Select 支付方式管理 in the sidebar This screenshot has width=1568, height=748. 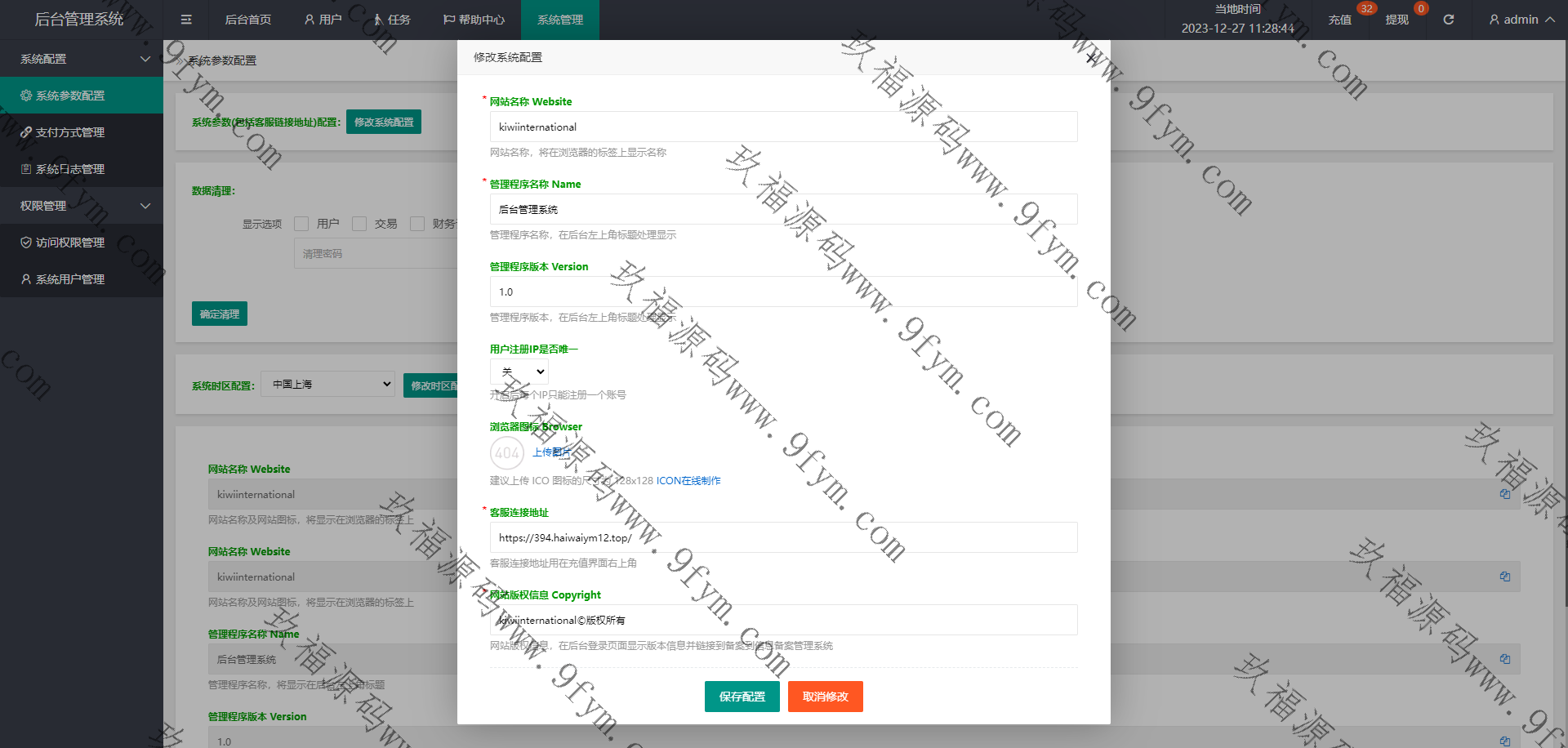click(x=70, y=132)
